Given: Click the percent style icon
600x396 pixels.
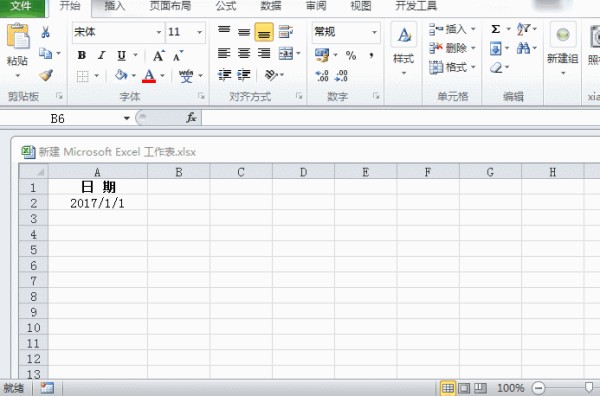Looking at the screenshot, I should pos(351,55).
